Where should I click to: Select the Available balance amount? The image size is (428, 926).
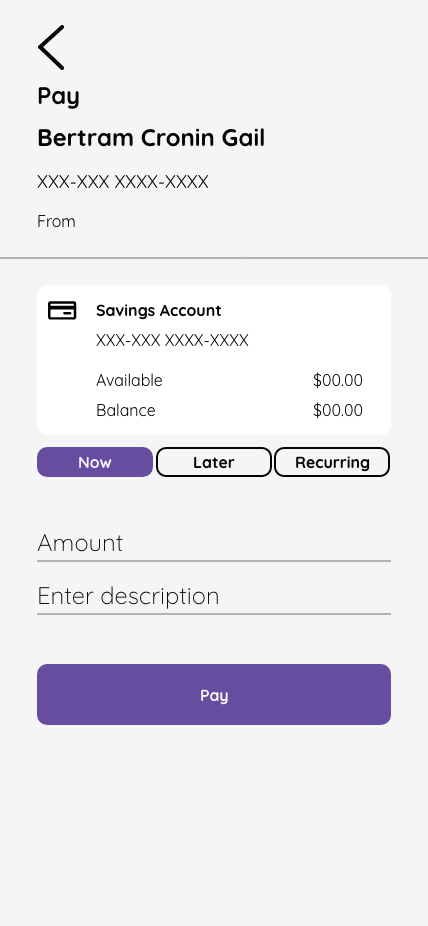click(338, 380)
